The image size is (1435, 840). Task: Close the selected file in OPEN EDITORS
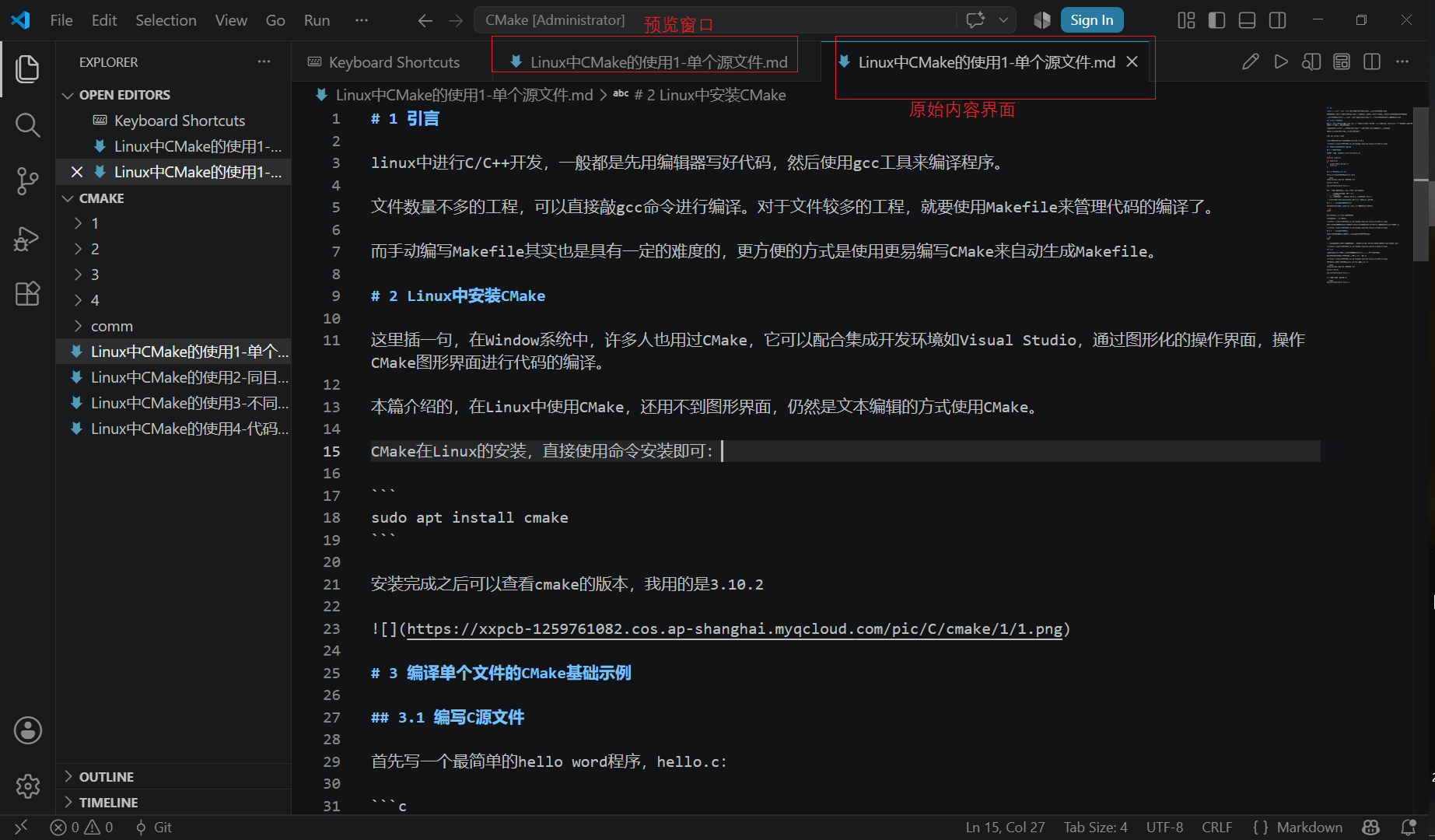tap(77, 172)
